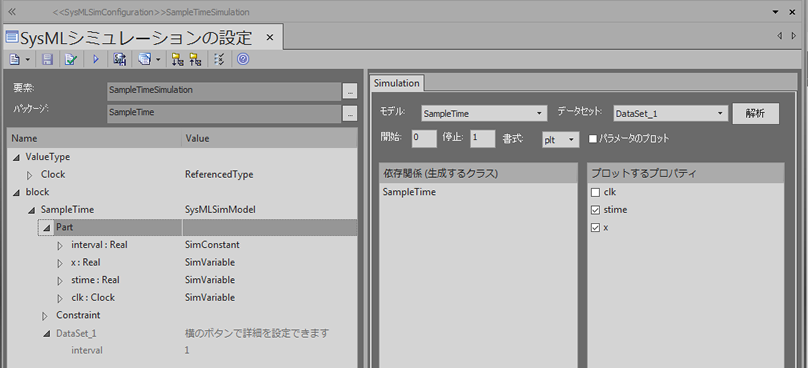Screen dimensions: 808x368
Task: Expand the interval : Real node
Action: 60,245
